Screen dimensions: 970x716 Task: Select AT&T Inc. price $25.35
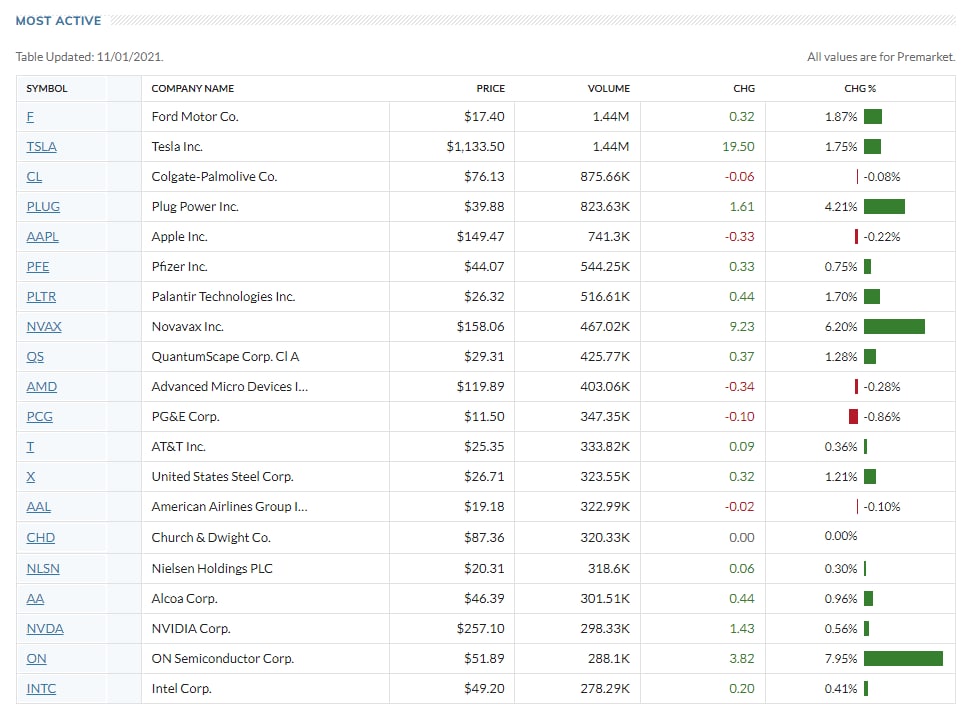click(484, 447)
